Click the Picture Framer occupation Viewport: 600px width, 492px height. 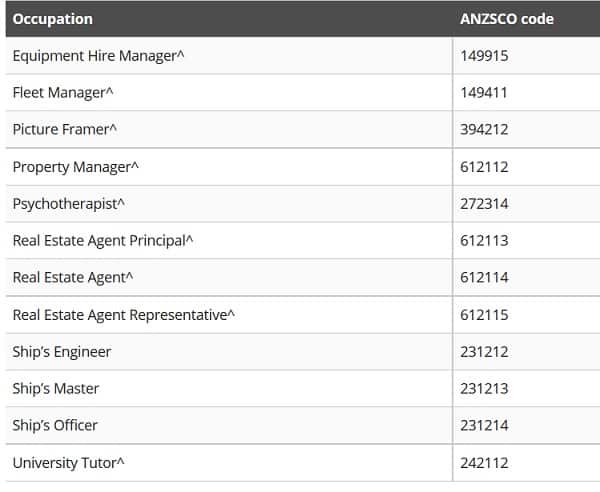64,129
